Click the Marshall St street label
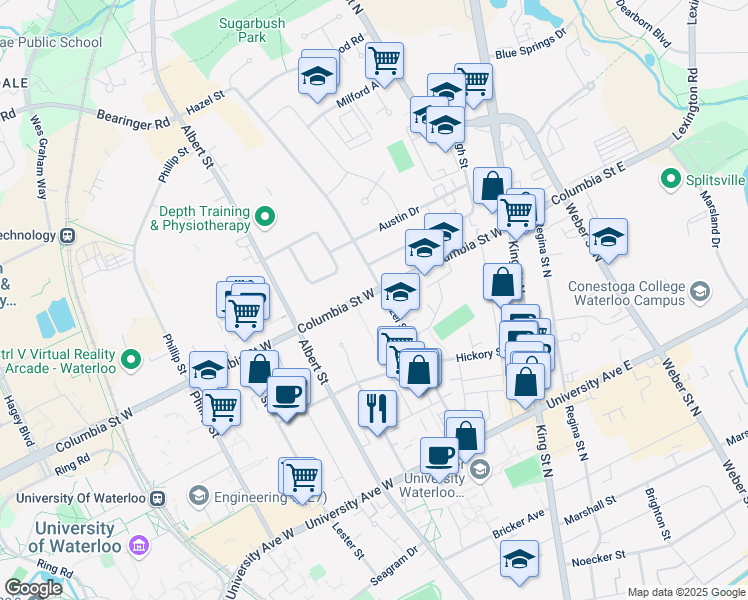748x600 pixels. (590, 510)
